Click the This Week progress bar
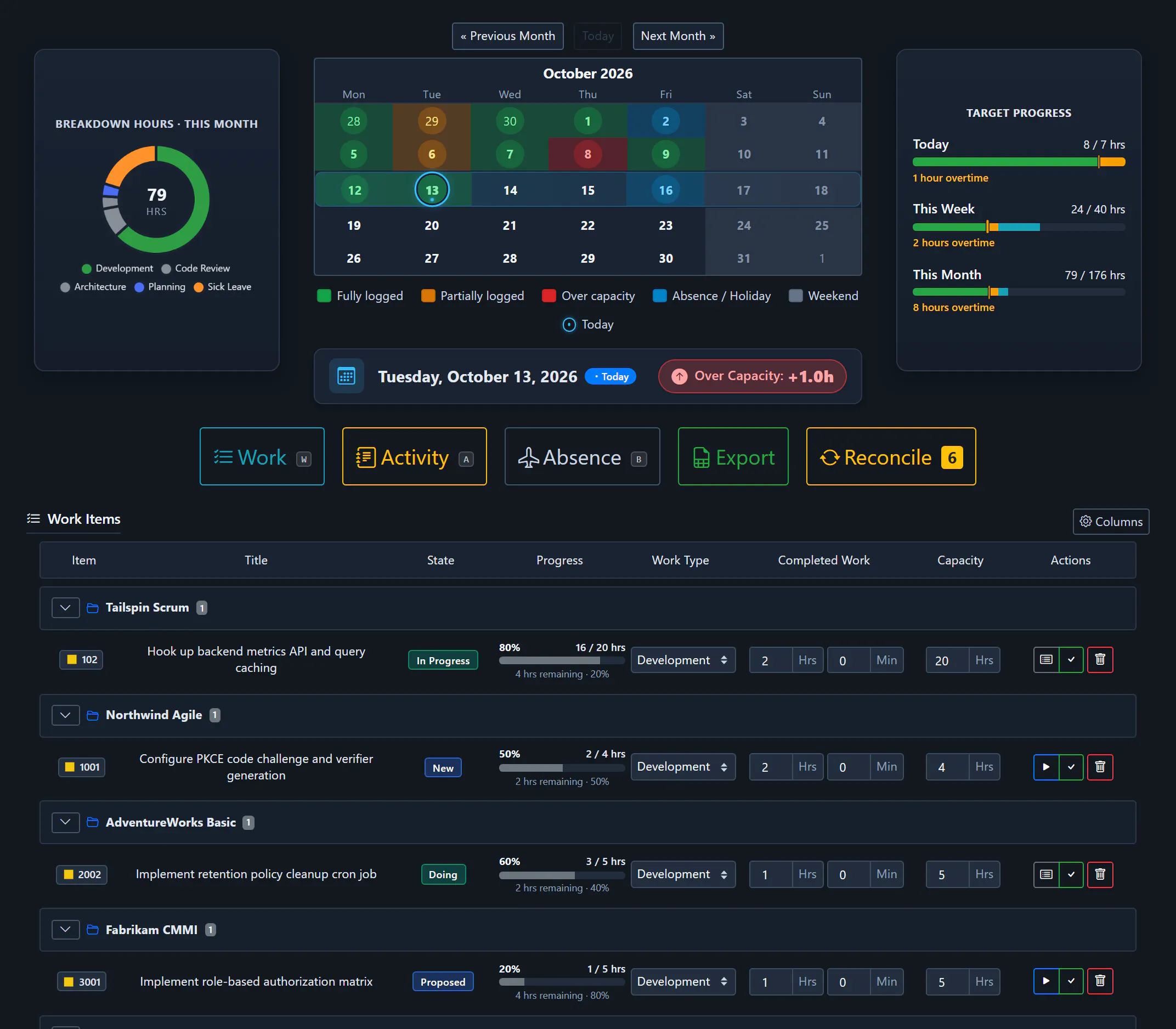The height and width of the screenshot is (1029, 1176). point(1019,228)
